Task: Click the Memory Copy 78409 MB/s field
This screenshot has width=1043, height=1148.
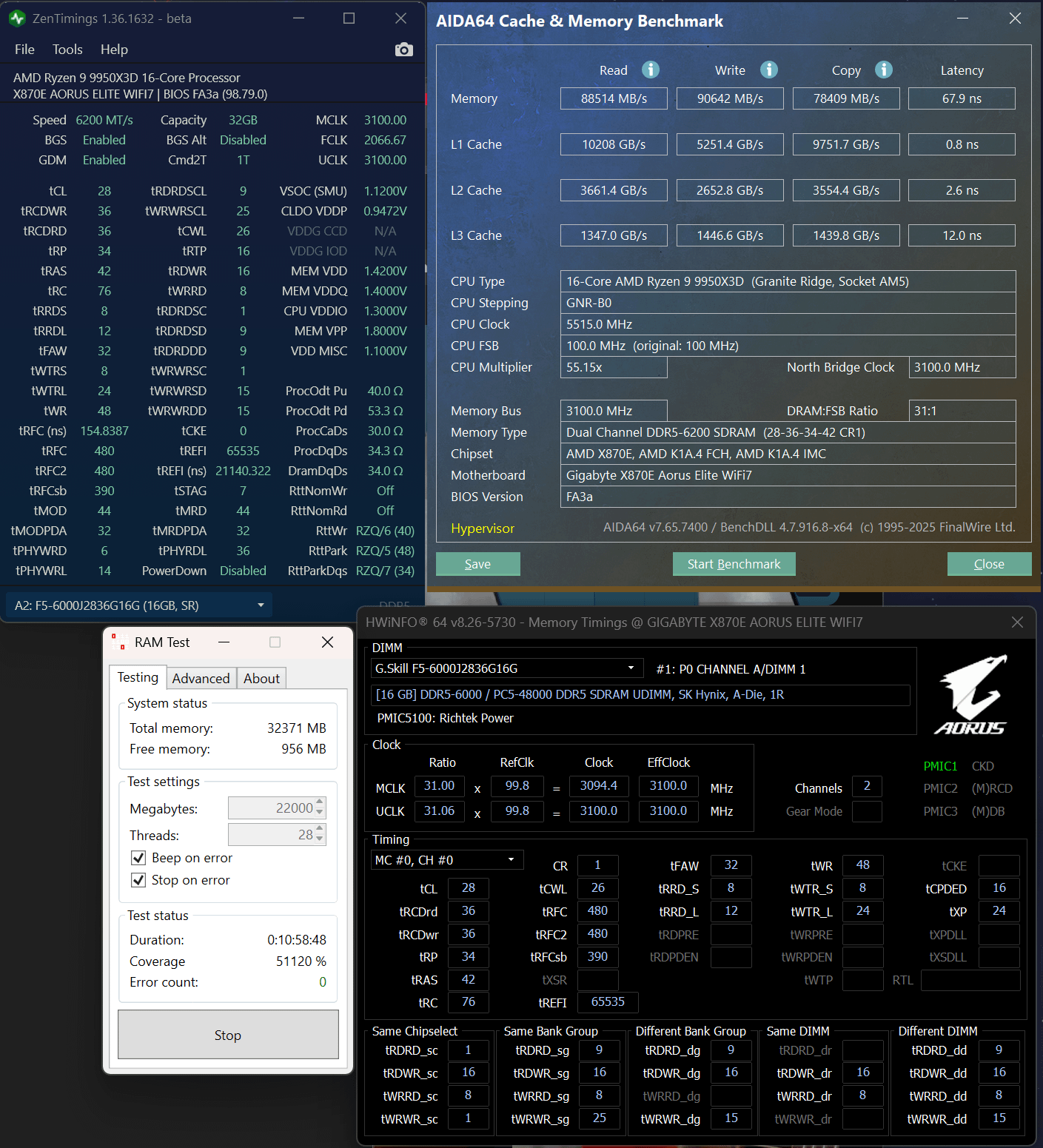Action: pos(846,98)
